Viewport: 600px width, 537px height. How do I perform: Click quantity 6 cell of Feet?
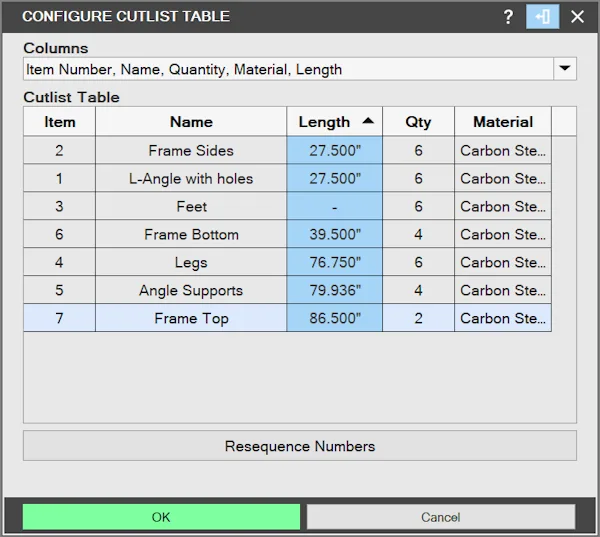point(418,206)
